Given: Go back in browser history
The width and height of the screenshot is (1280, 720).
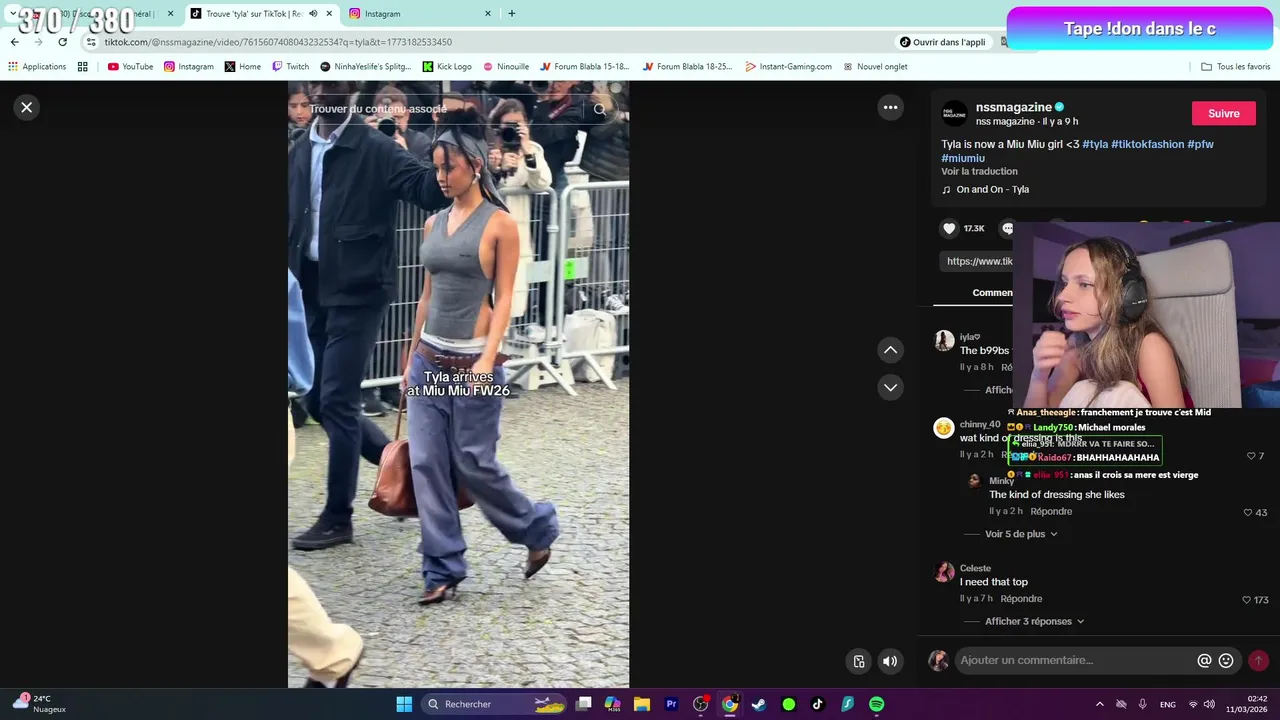Looking at the screenshot, I should pyautogui.click(x=14, y=42).
